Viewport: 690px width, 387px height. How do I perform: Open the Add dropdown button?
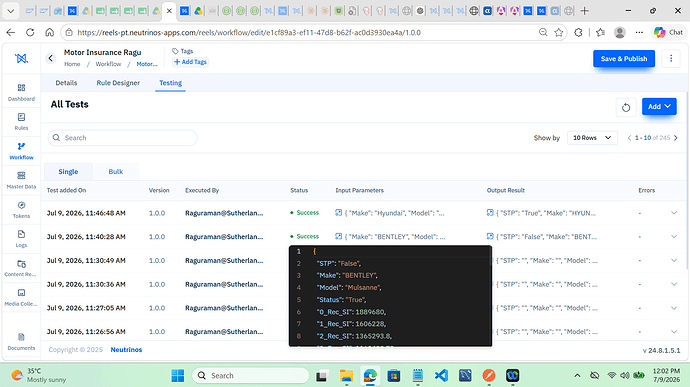point(659,107)
